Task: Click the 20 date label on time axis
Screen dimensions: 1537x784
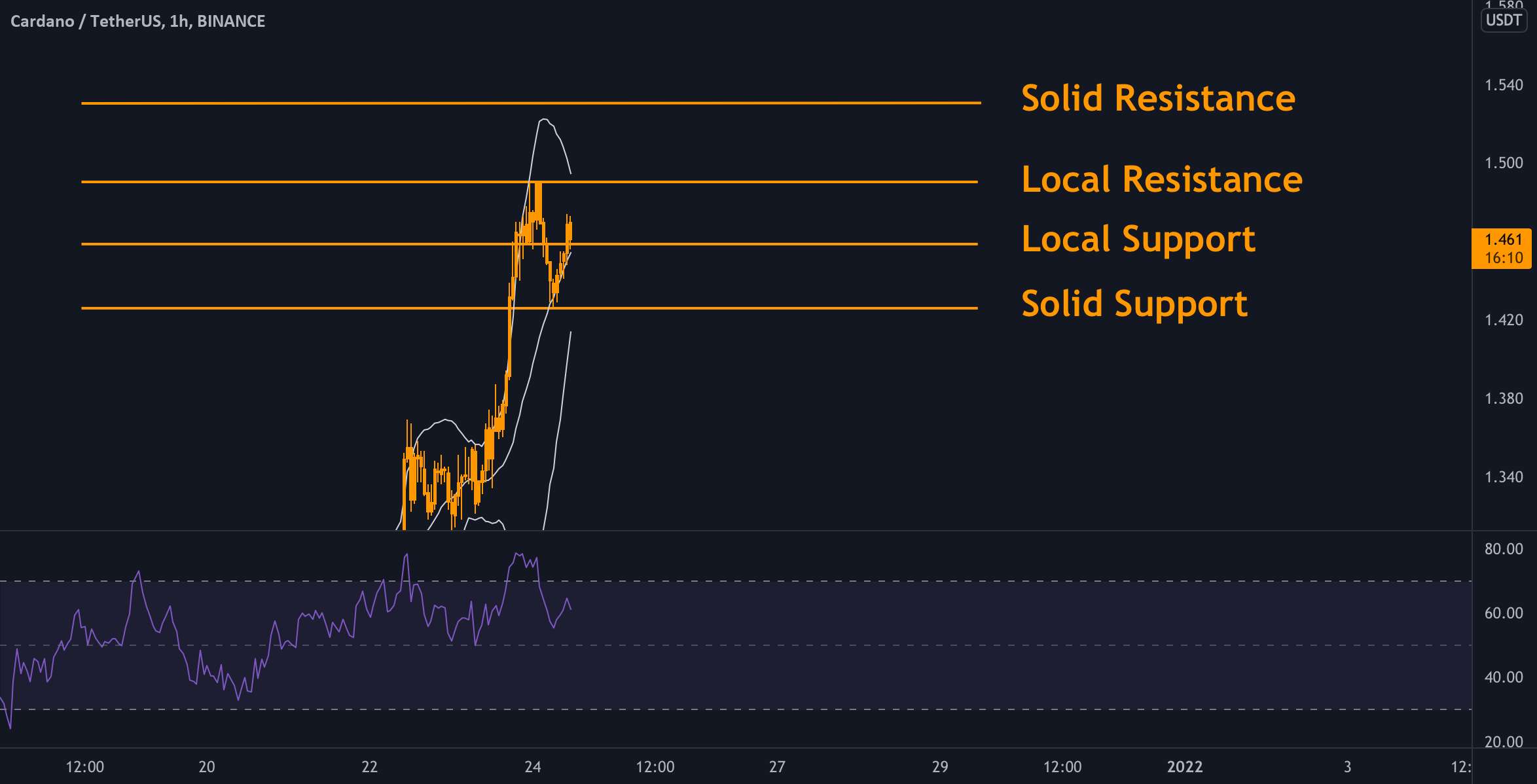Action: tap(207, 766)
